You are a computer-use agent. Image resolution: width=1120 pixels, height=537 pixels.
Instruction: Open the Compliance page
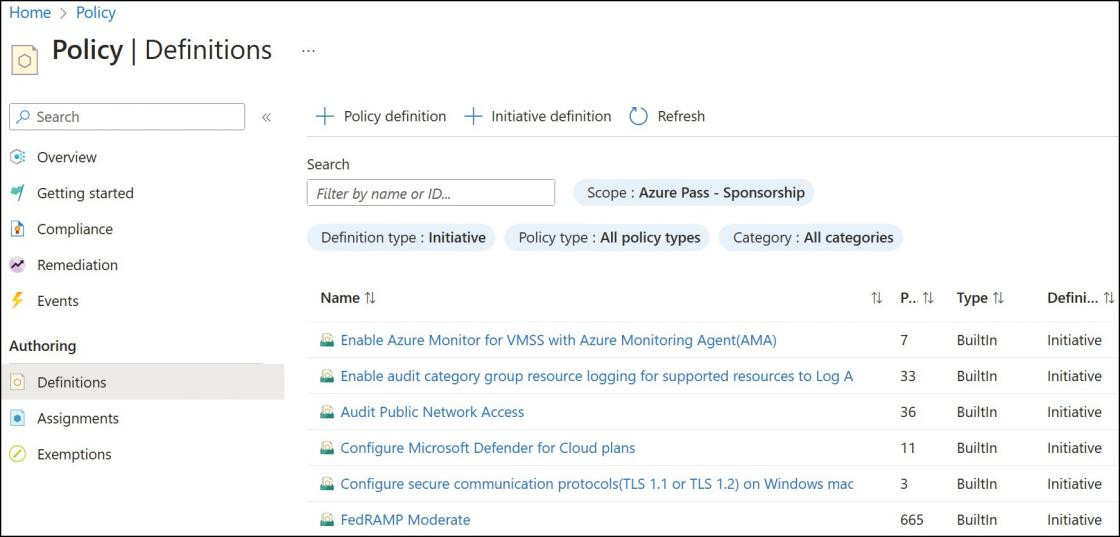click(x=75, y=229)
